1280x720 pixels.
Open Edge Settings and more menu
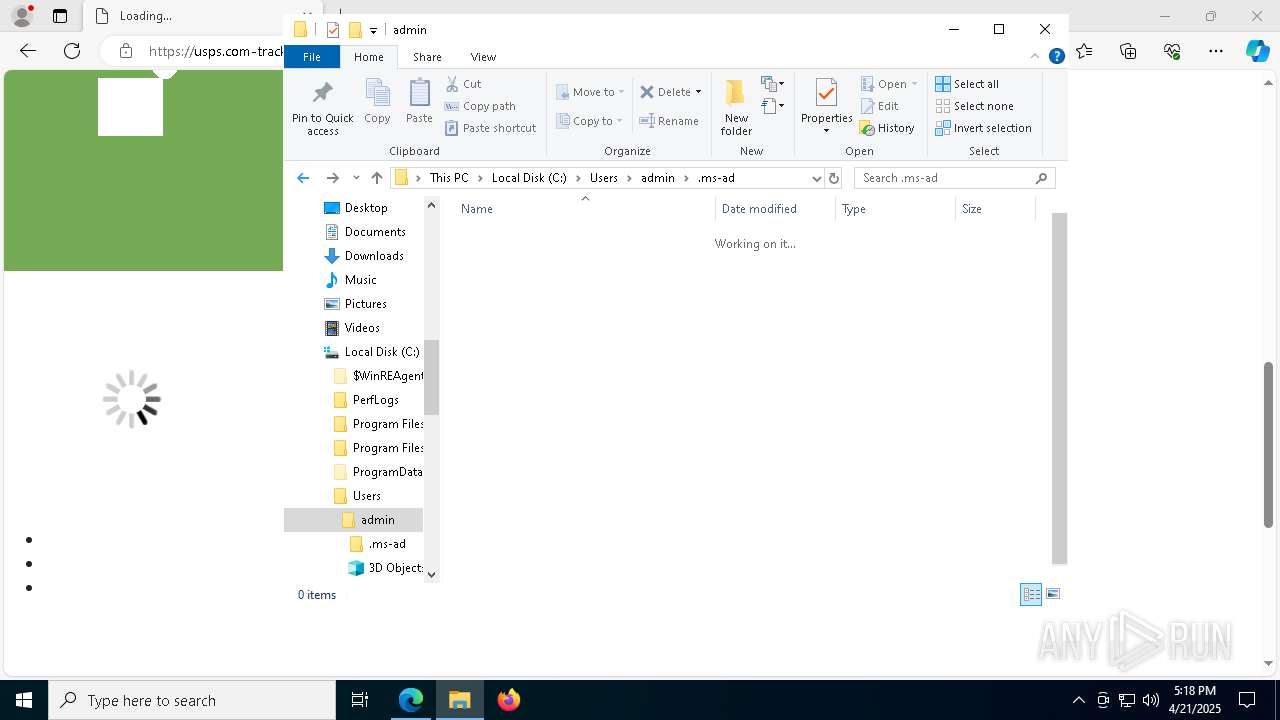point(1216,51)
